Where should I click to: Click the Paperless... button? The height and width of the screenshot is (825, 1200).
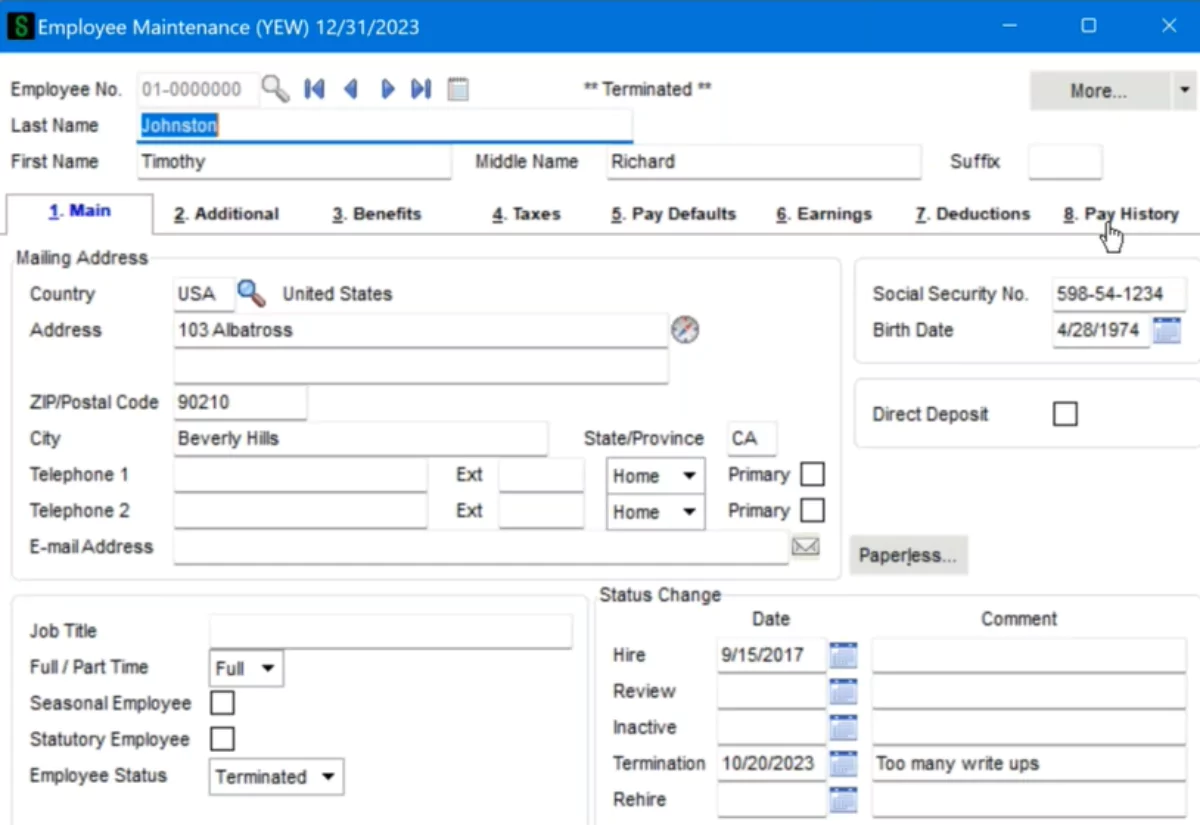click(x=908, y=555)
